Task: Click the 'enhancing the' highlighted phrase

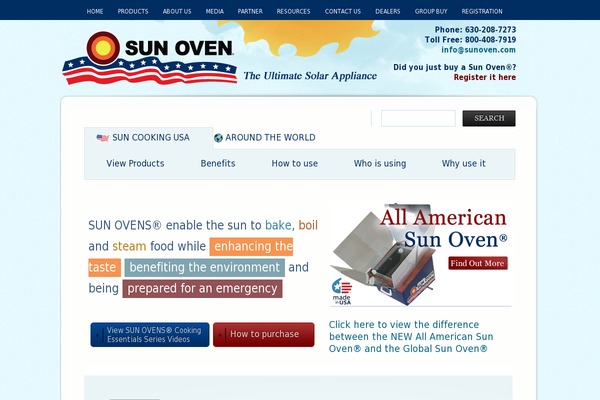Action: point(251,247)
